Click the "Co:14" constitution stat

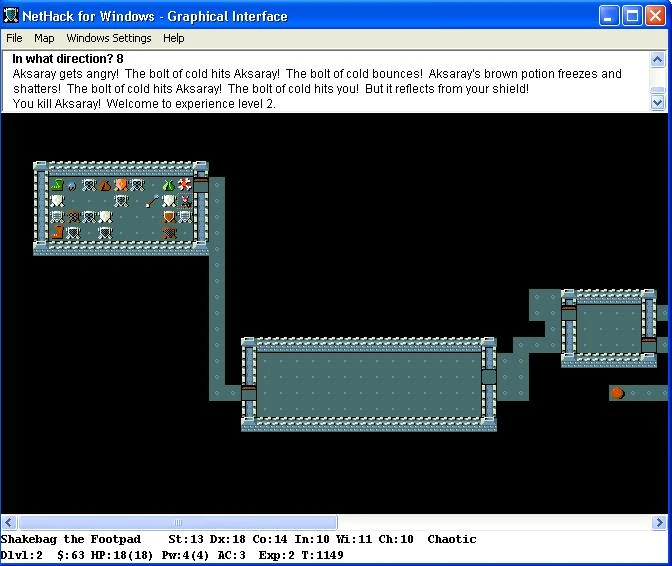pyautogui.click(x=269, y=539)
